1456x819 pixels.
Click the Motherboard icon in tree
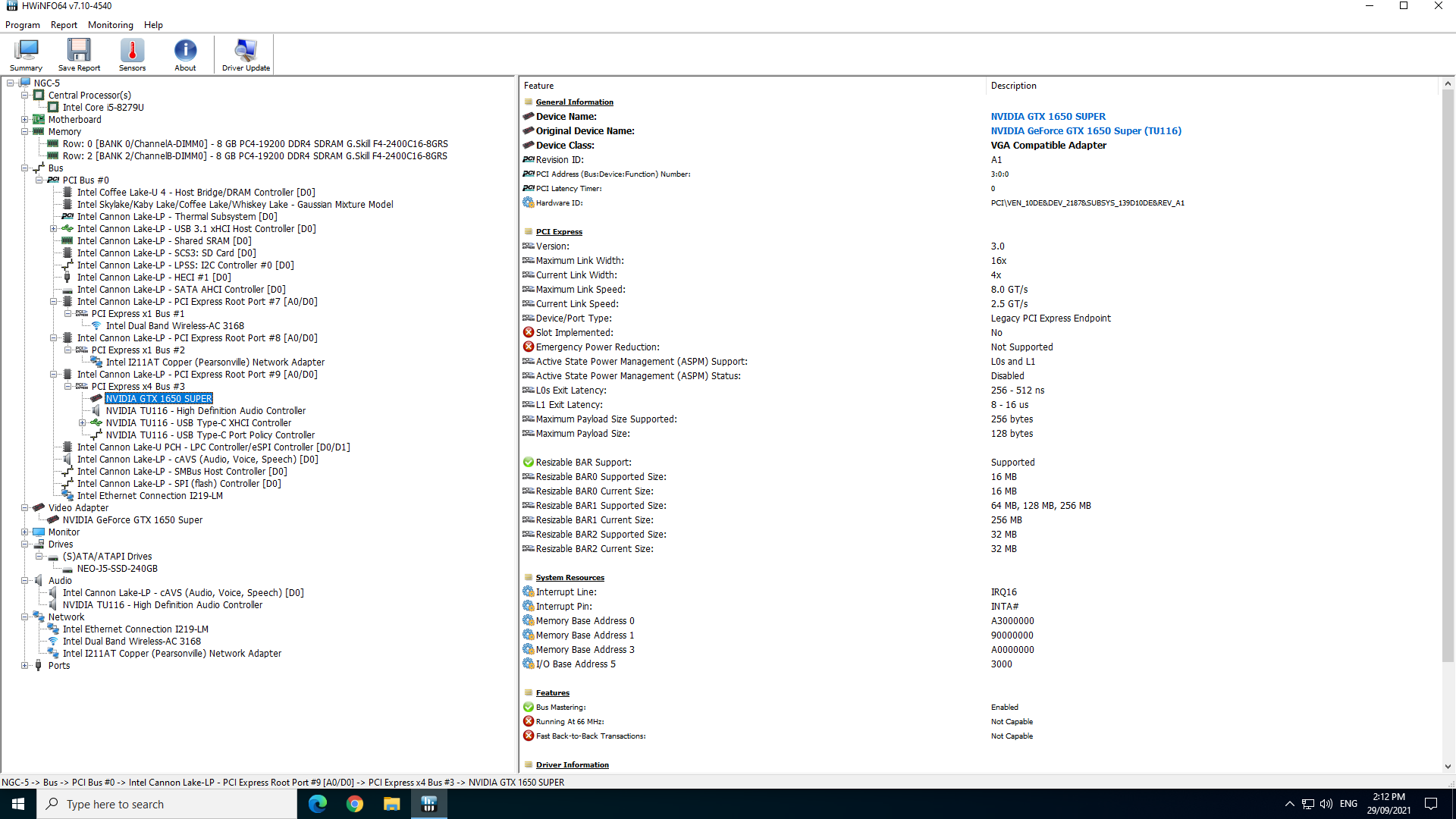(39, 119)
